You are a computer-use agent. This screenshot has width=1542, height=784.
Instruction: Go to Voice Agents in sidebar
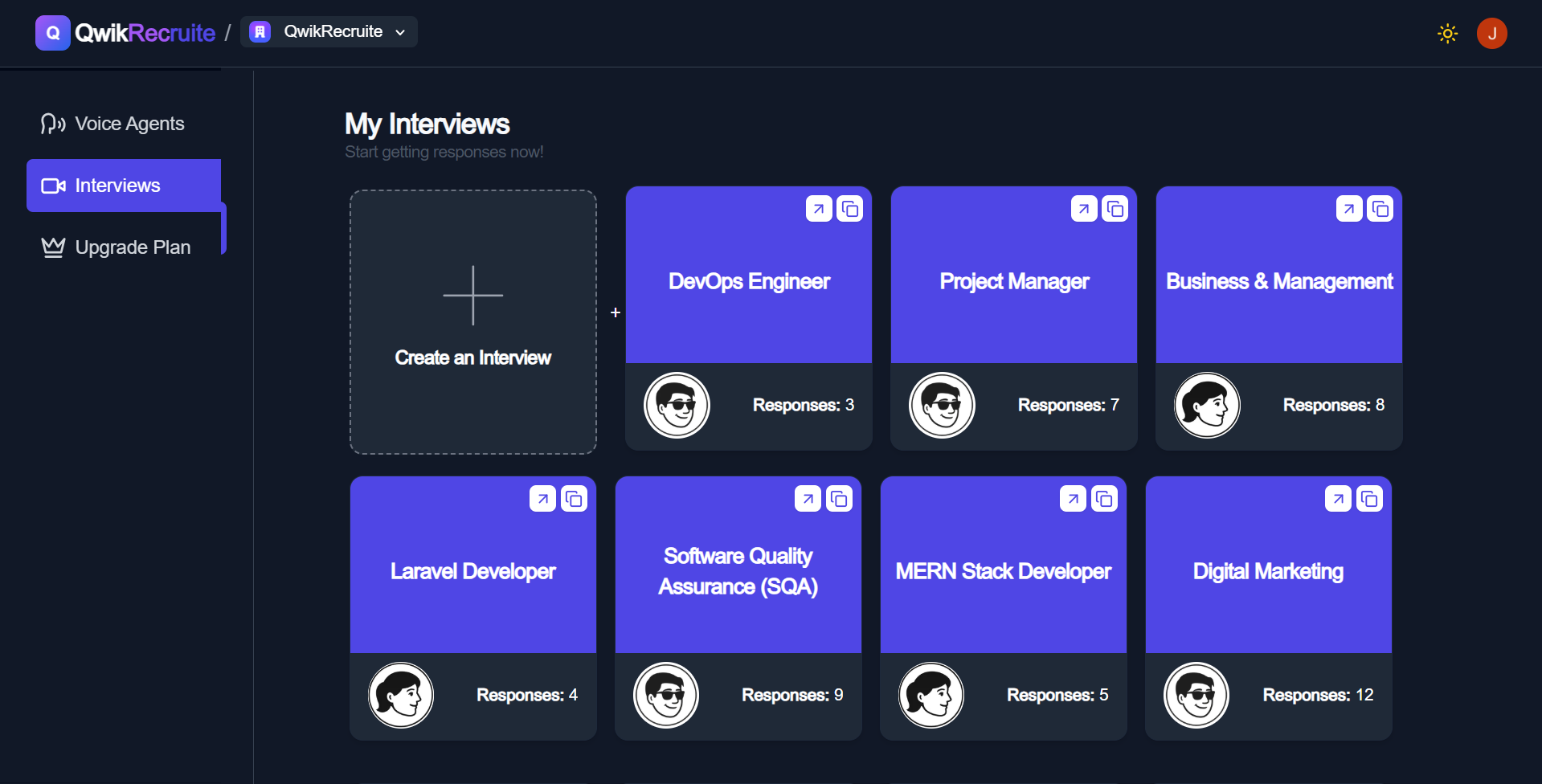(113, 124)
